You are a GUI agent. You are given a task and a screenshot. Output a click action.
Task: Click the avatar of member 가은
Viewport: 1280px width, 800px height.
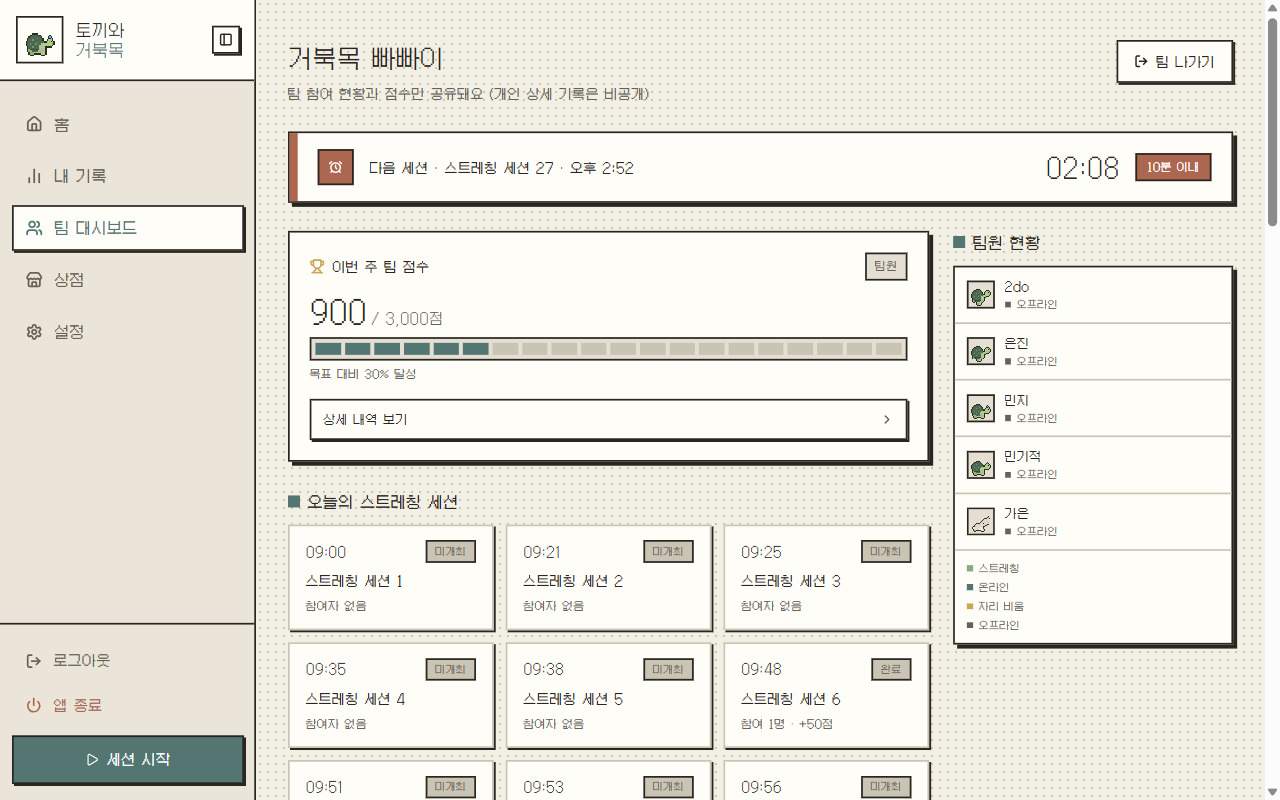(981, 521)
